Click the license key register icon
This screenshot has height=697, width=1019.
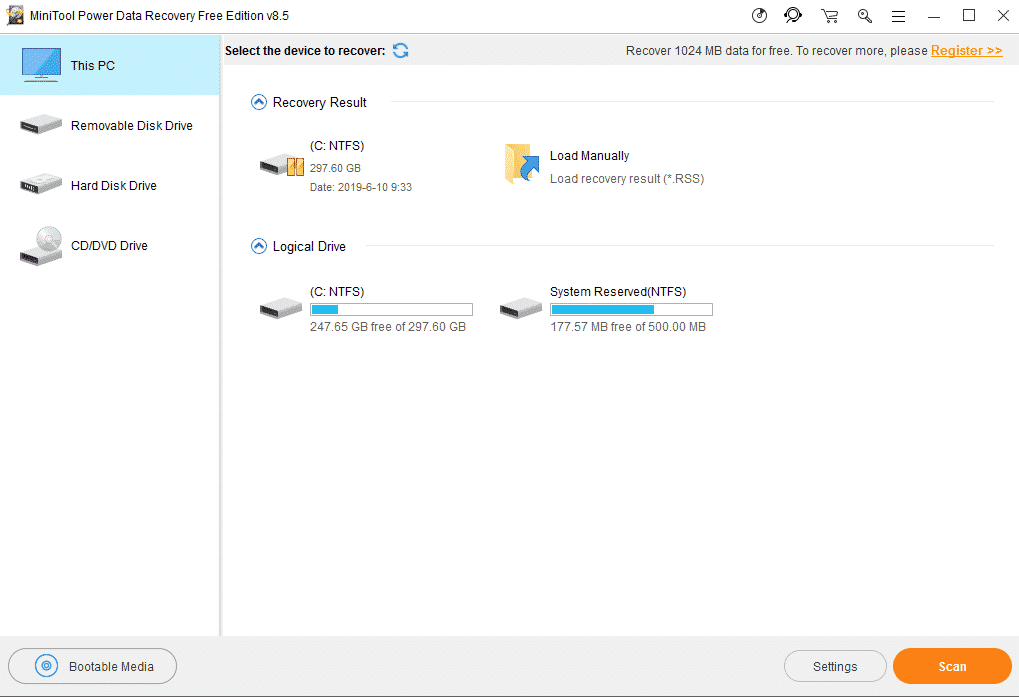tap(864, 15)
